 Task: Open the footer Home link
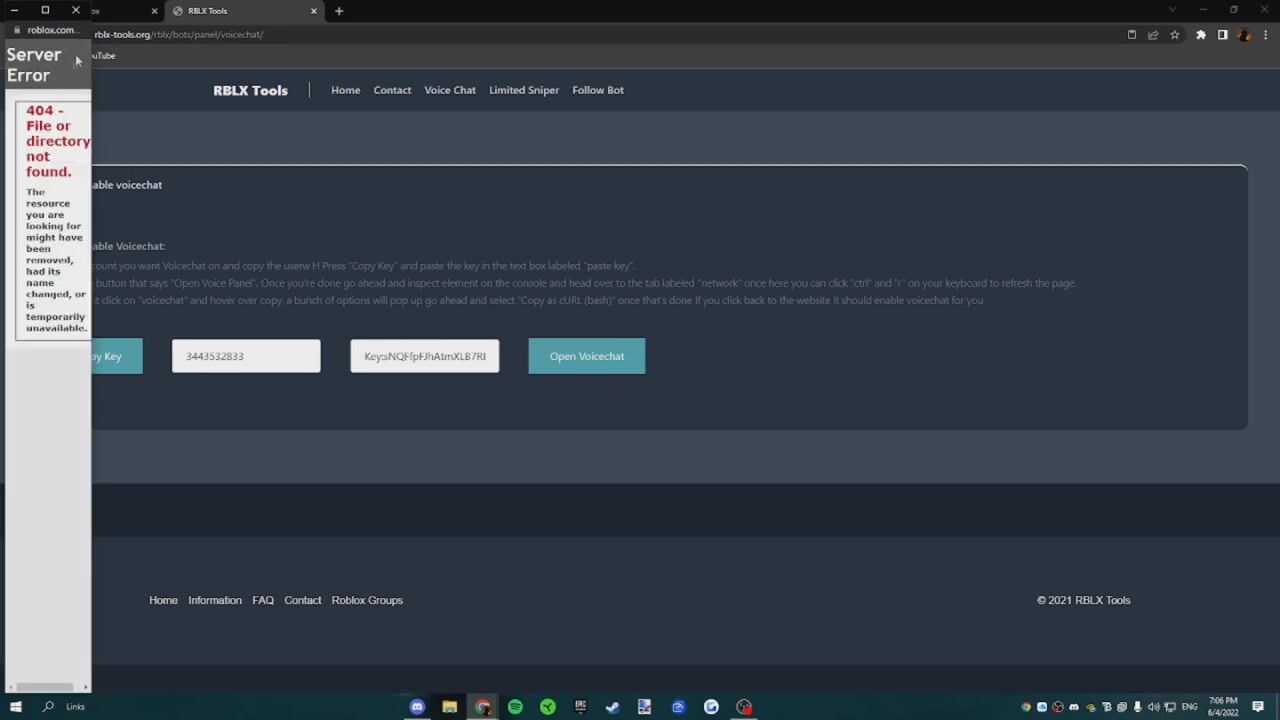point(163,600)
